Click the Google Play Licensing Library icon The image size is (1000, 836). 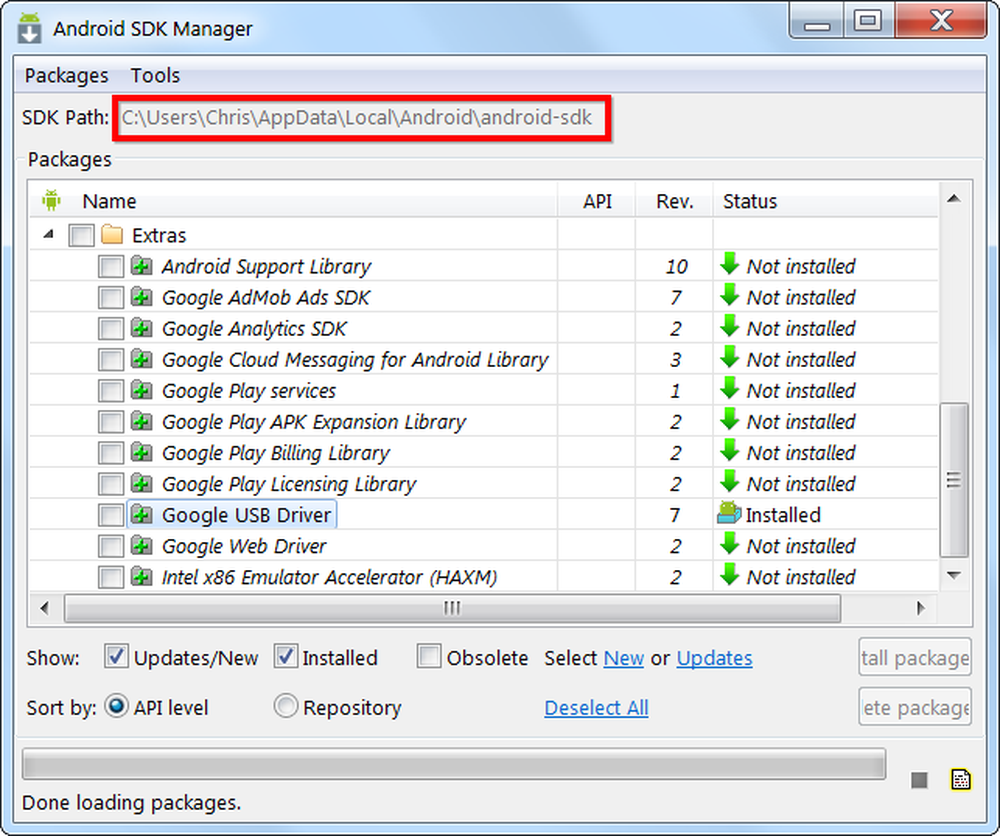click(x=142, y=483)
